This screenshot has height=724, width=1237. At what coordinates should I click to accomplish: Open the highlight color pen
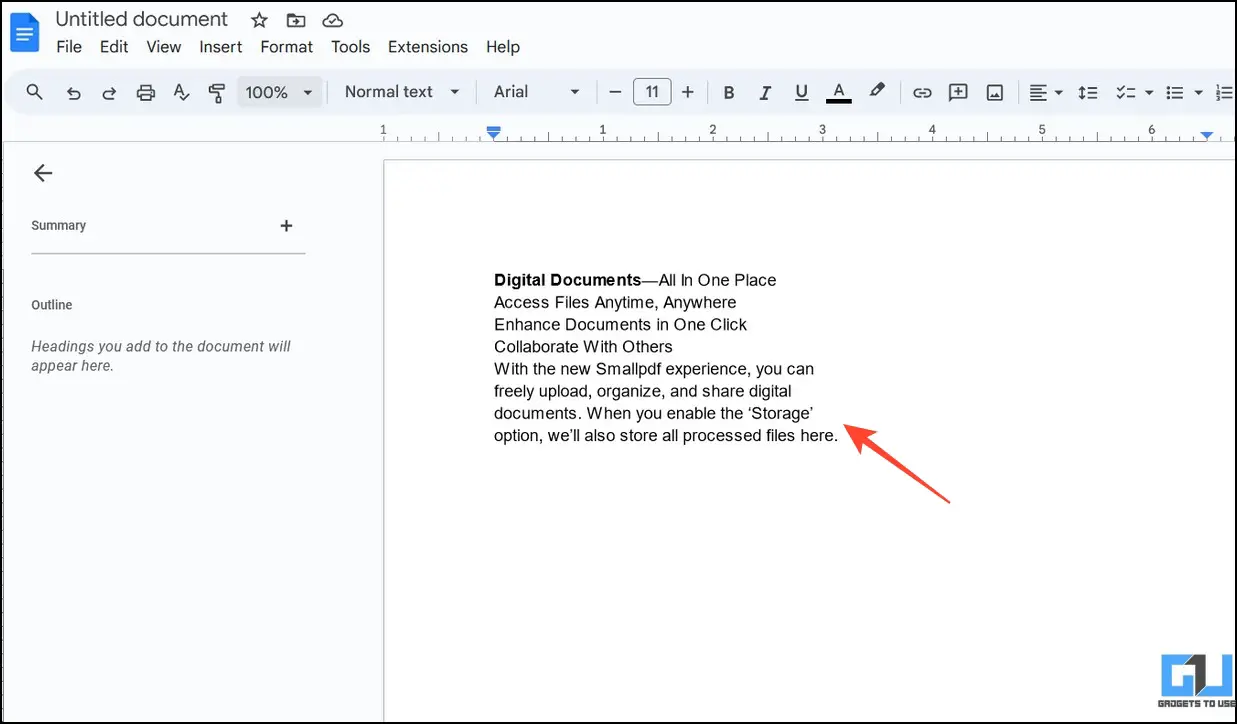(x=877, y=91)
